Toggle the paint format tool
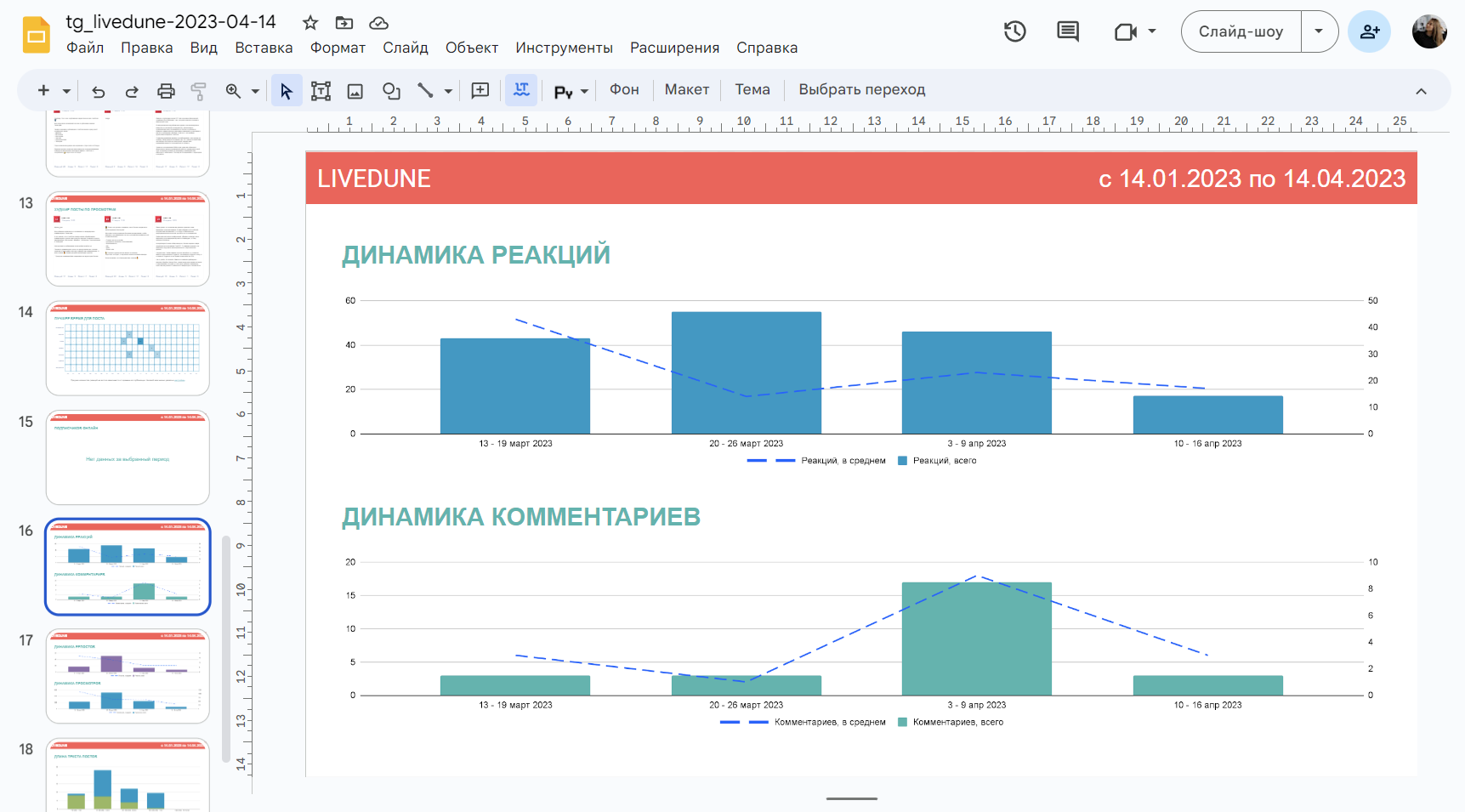Screen dimensions: 1465x812 tap(199, 90)
